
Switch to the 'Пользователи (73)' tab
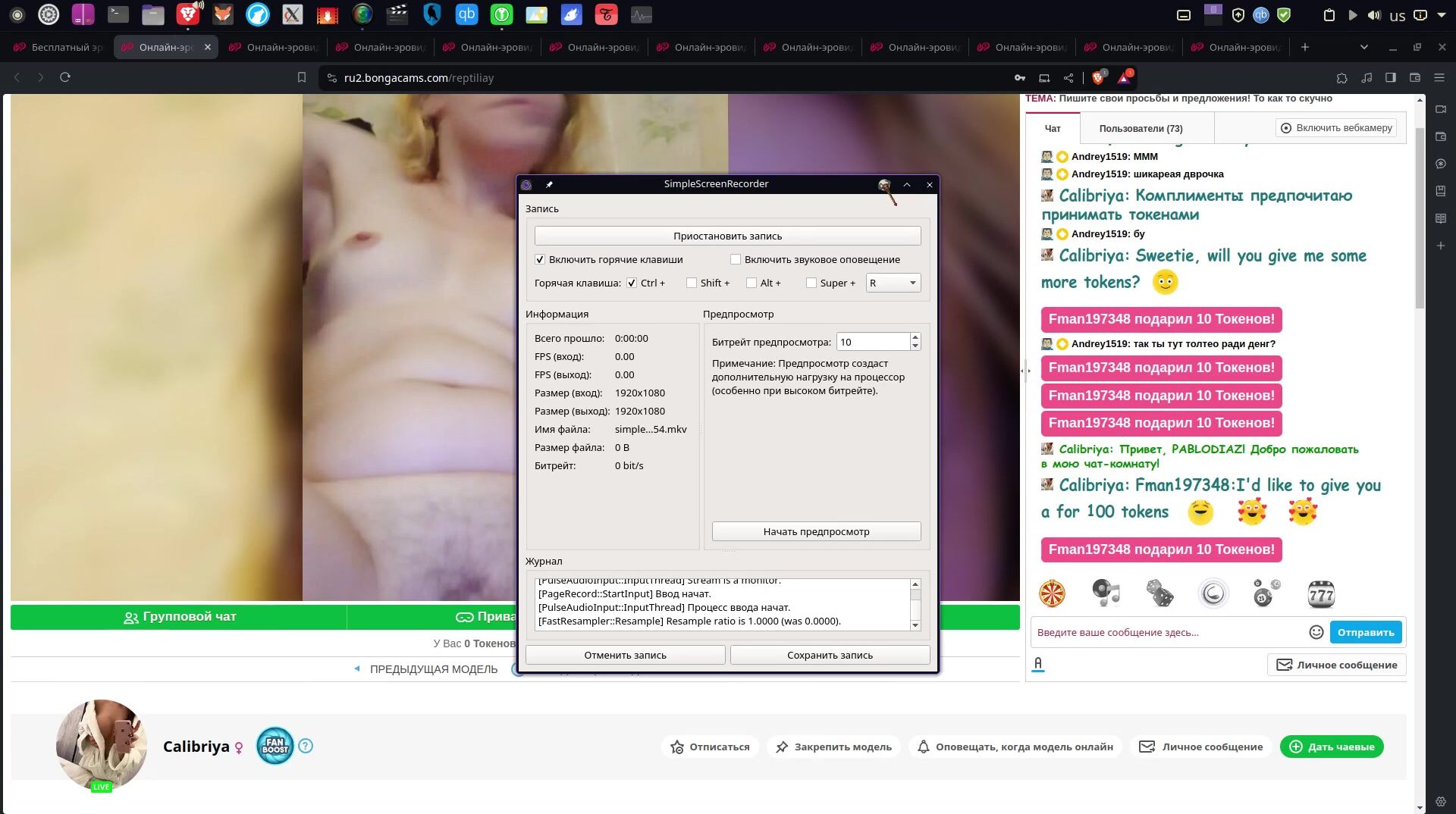coord(1141,128)
